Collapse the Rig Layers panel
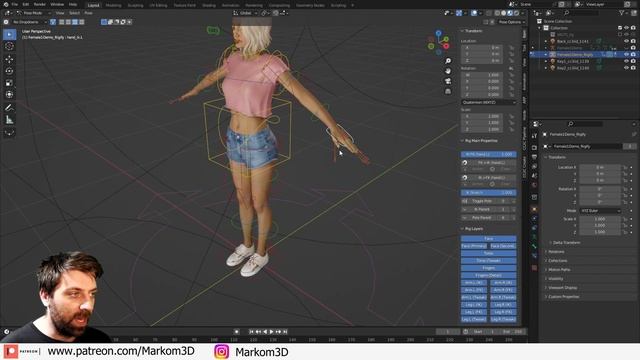The height and width of the screenshot is (360, 640). [x=462, y=229]
